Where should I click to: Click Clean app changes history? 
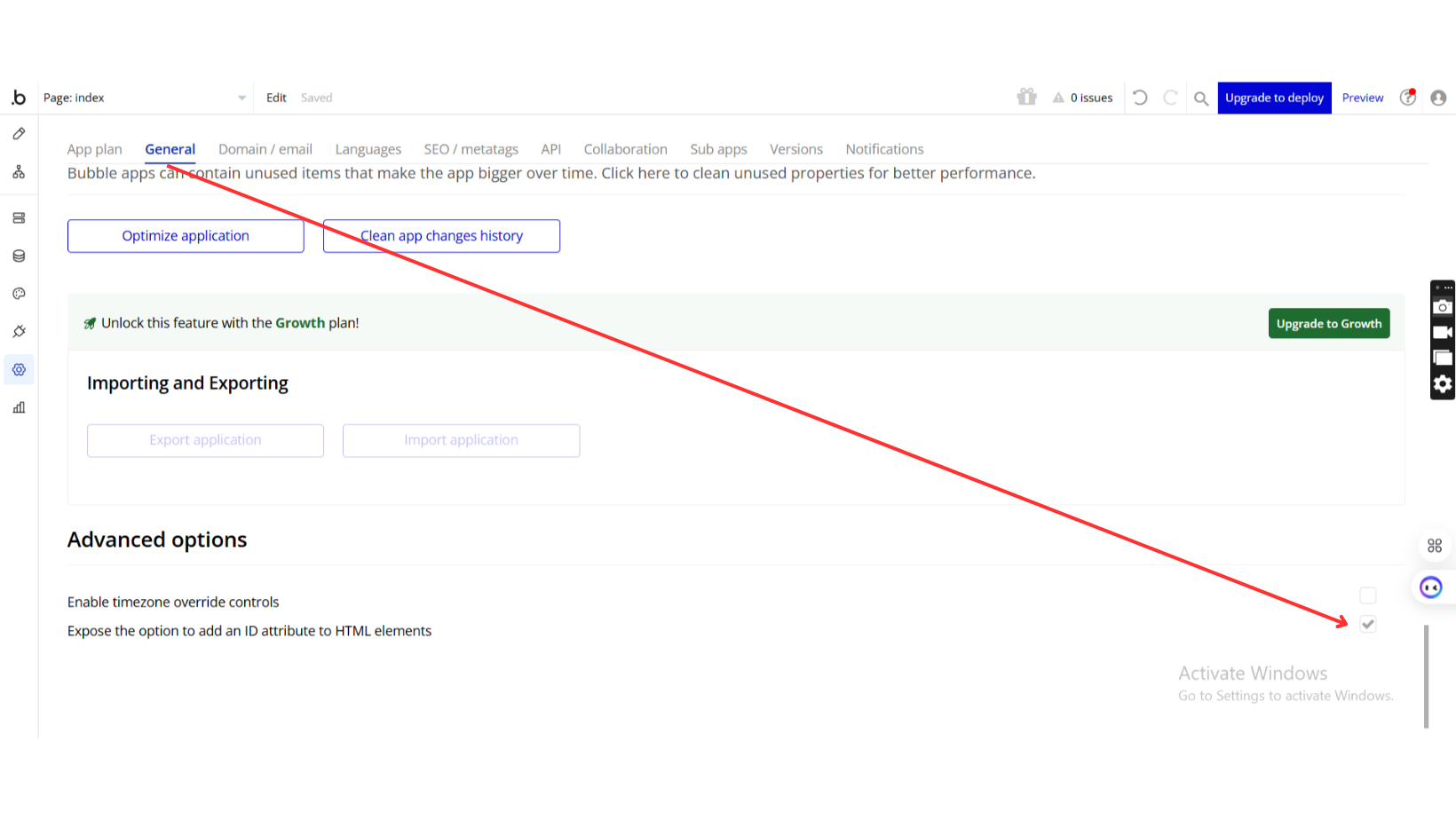[x=442, y=236]
